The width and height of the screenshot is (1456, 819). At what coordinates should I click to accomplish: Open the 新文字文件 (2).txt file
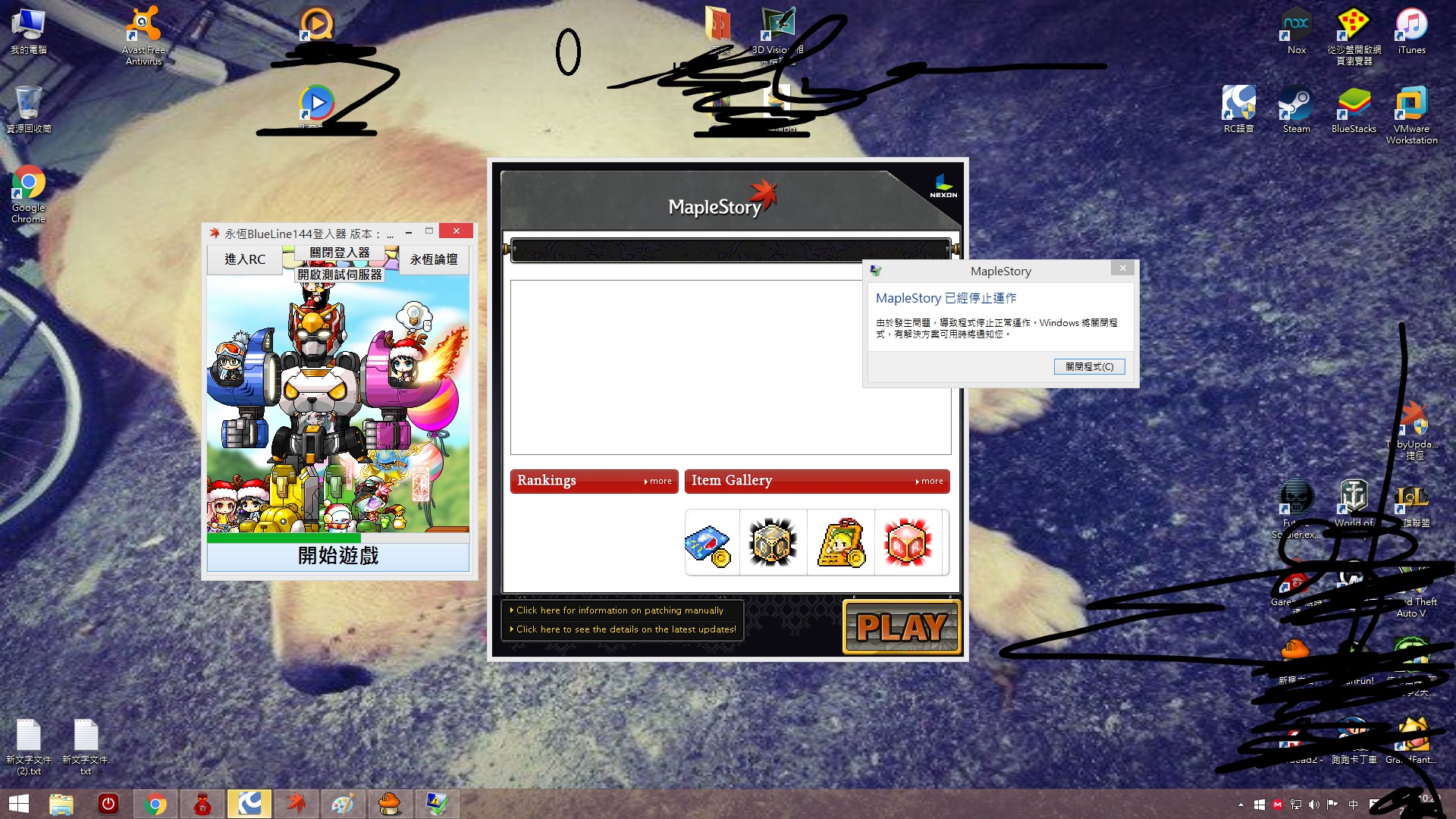coord(29,746)
